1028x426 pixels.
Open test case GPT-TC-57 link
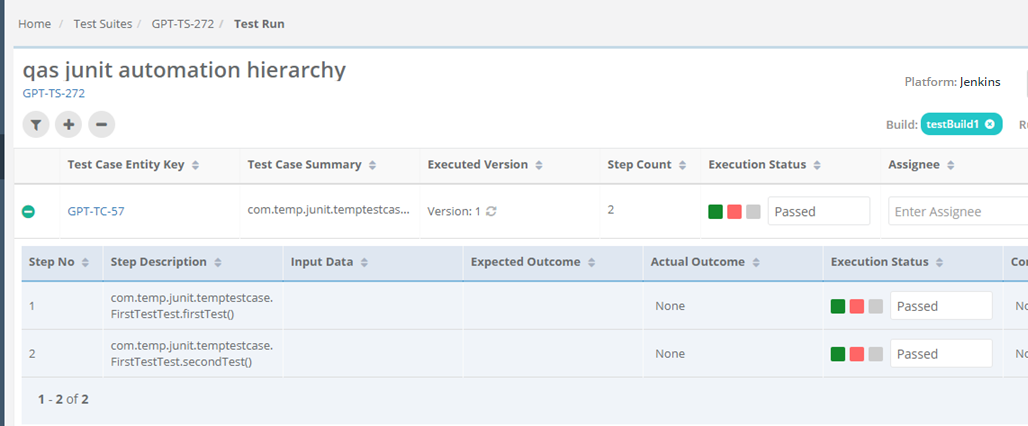pos(96,211)
